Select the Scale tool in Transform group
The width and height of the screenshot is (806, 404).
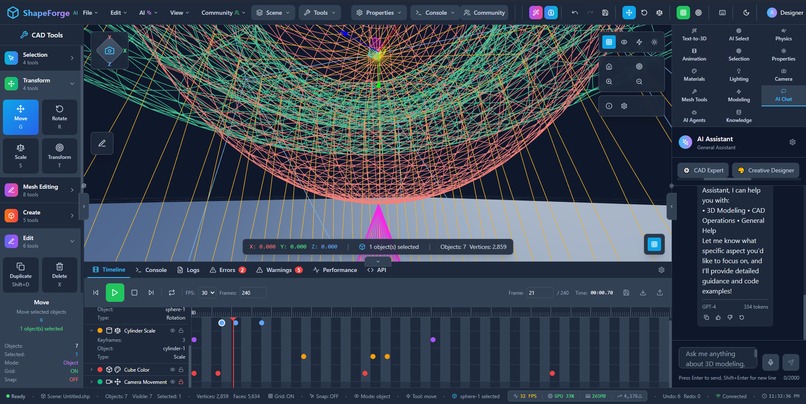coord(21,156)
